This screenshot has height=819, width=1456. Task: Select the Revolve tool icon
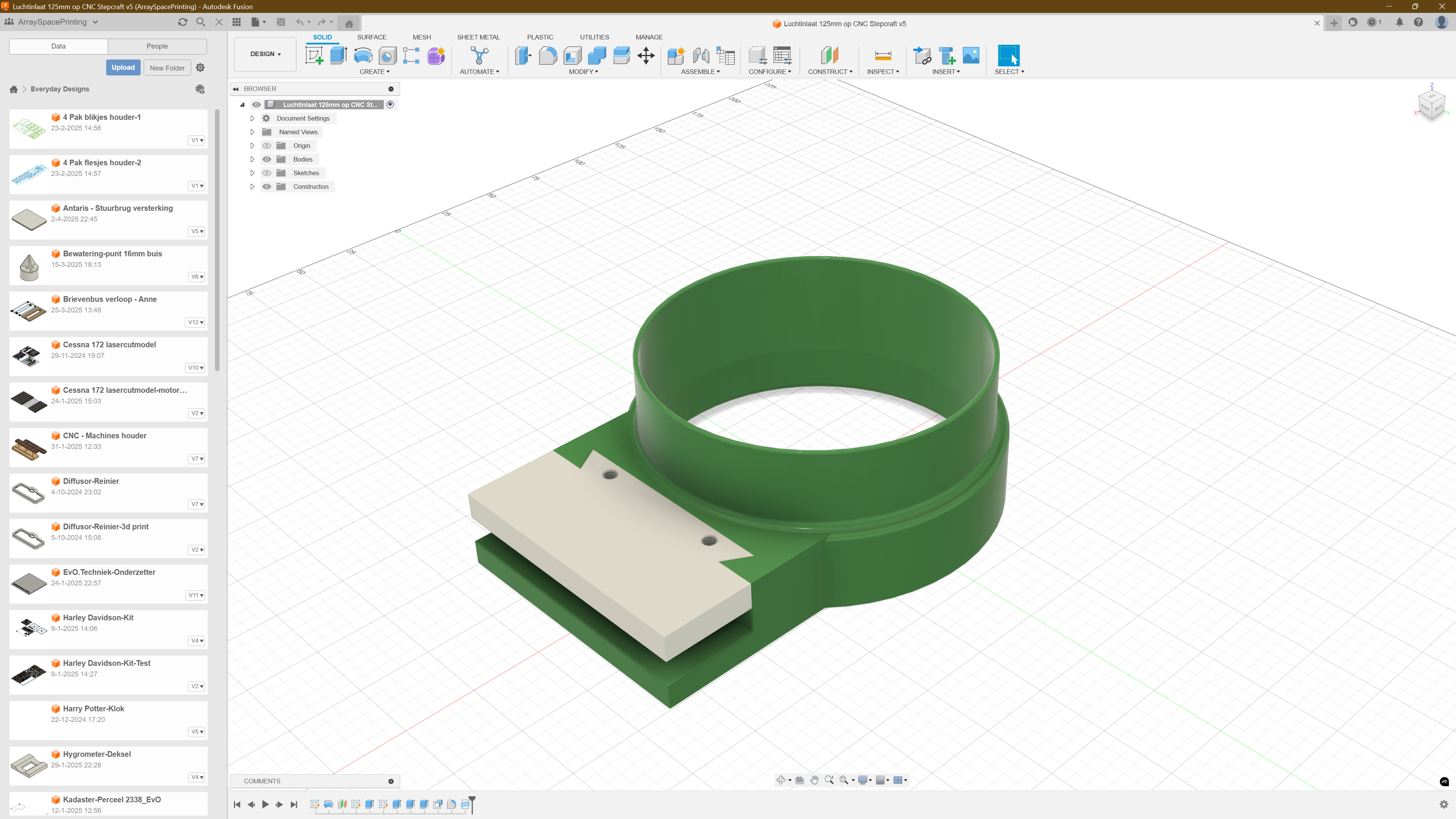click(363, 55)
